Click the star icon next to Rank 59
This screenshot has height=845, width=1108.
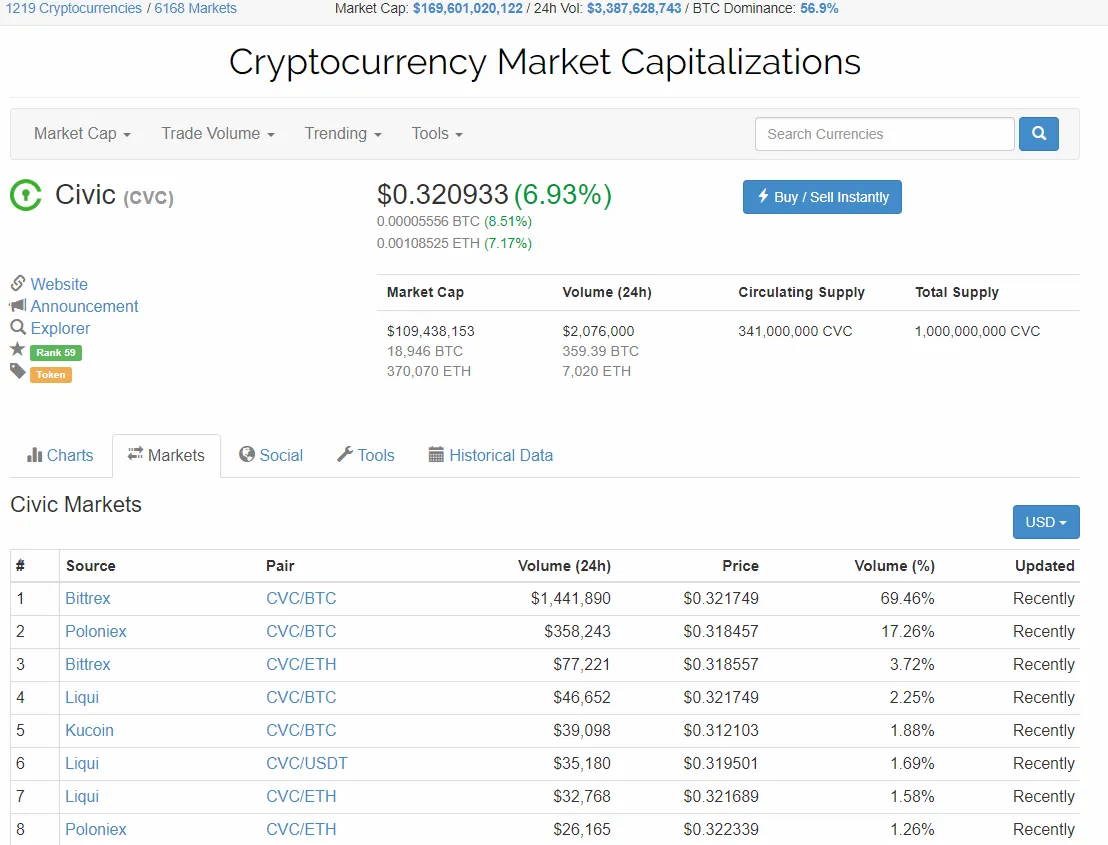pyautogui.click(x=18, y=349)
